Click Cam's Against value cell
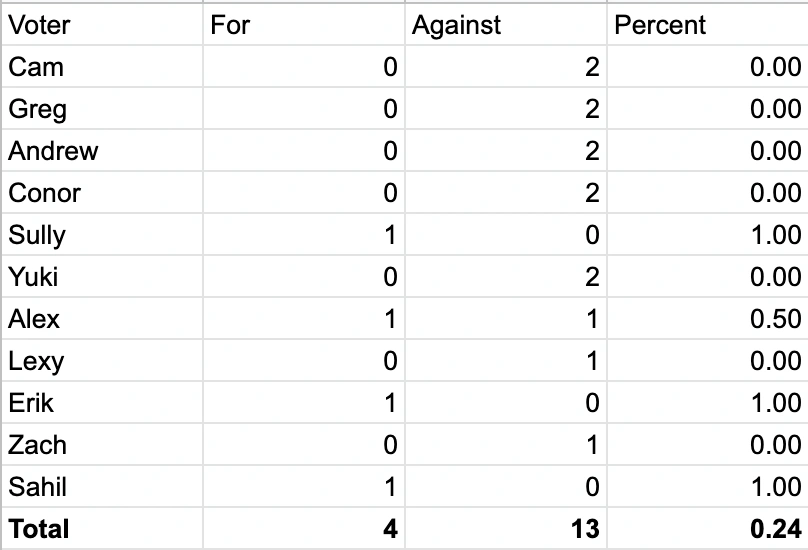The image size is (808, 550). click(x=505, y=67)
